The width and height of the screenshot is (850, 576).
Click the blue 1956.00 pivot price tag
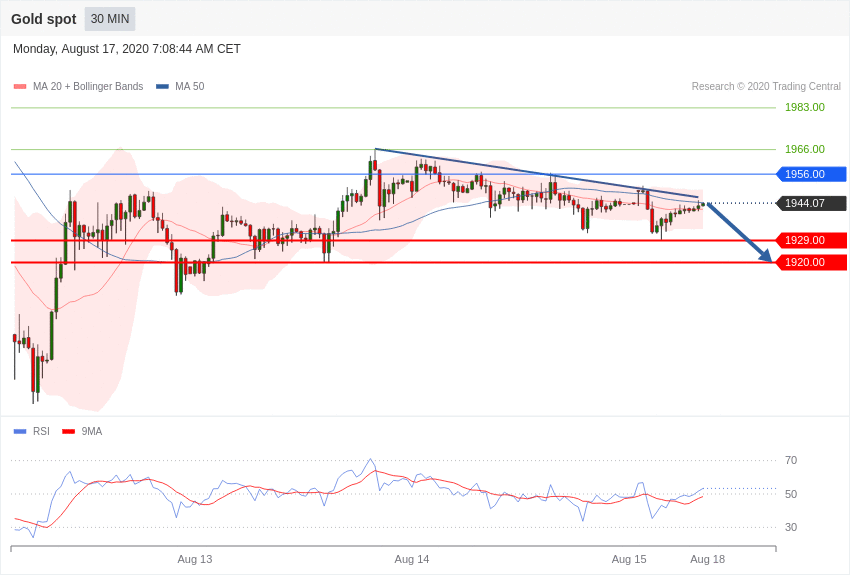pyautogui.click(x=812, y=174)
